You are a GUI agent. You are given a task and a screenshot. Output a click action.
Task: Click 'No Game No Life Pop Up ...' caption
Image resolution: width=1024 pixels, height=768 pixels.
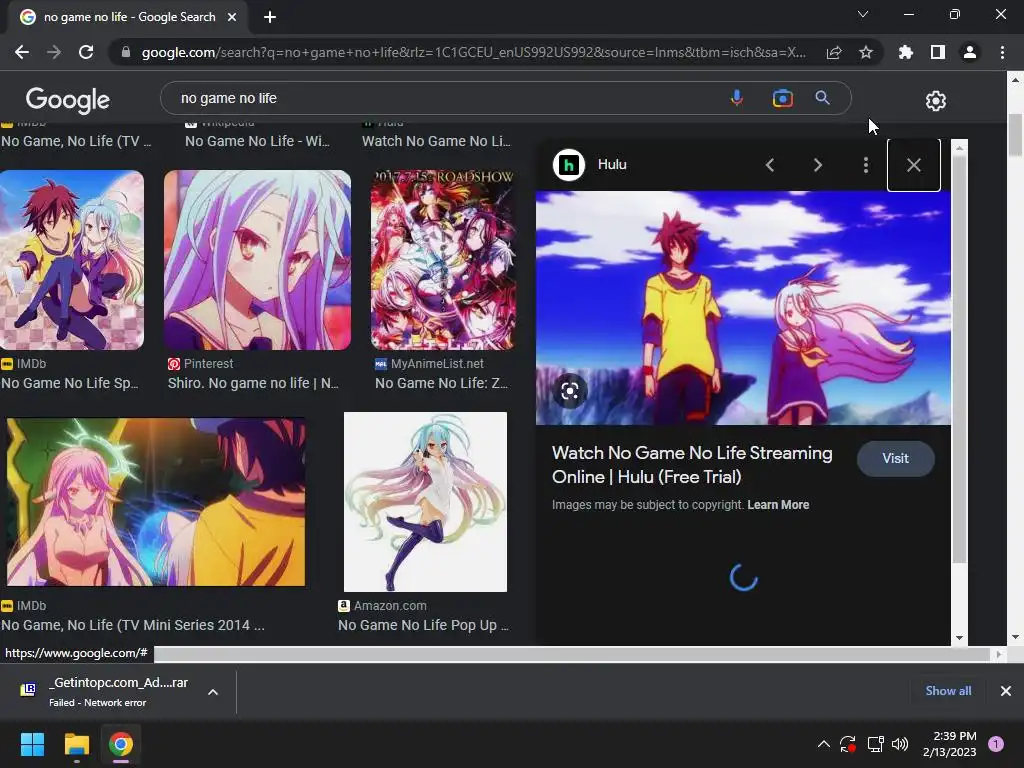(x=423, y=625)
